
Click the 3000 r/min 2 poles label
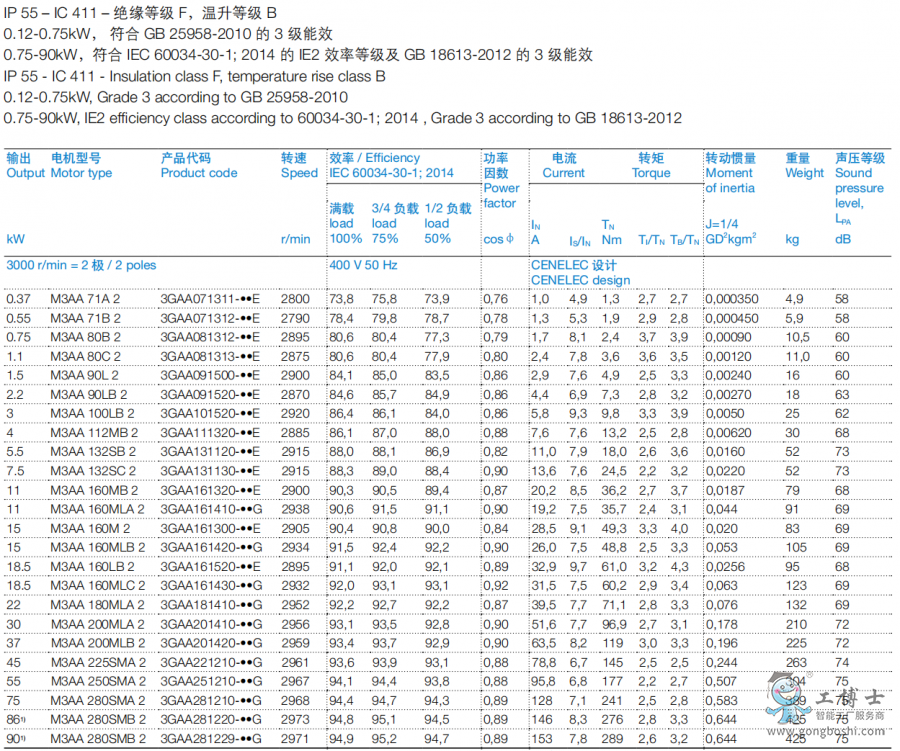pyautogui.click(x=81, y=265)
